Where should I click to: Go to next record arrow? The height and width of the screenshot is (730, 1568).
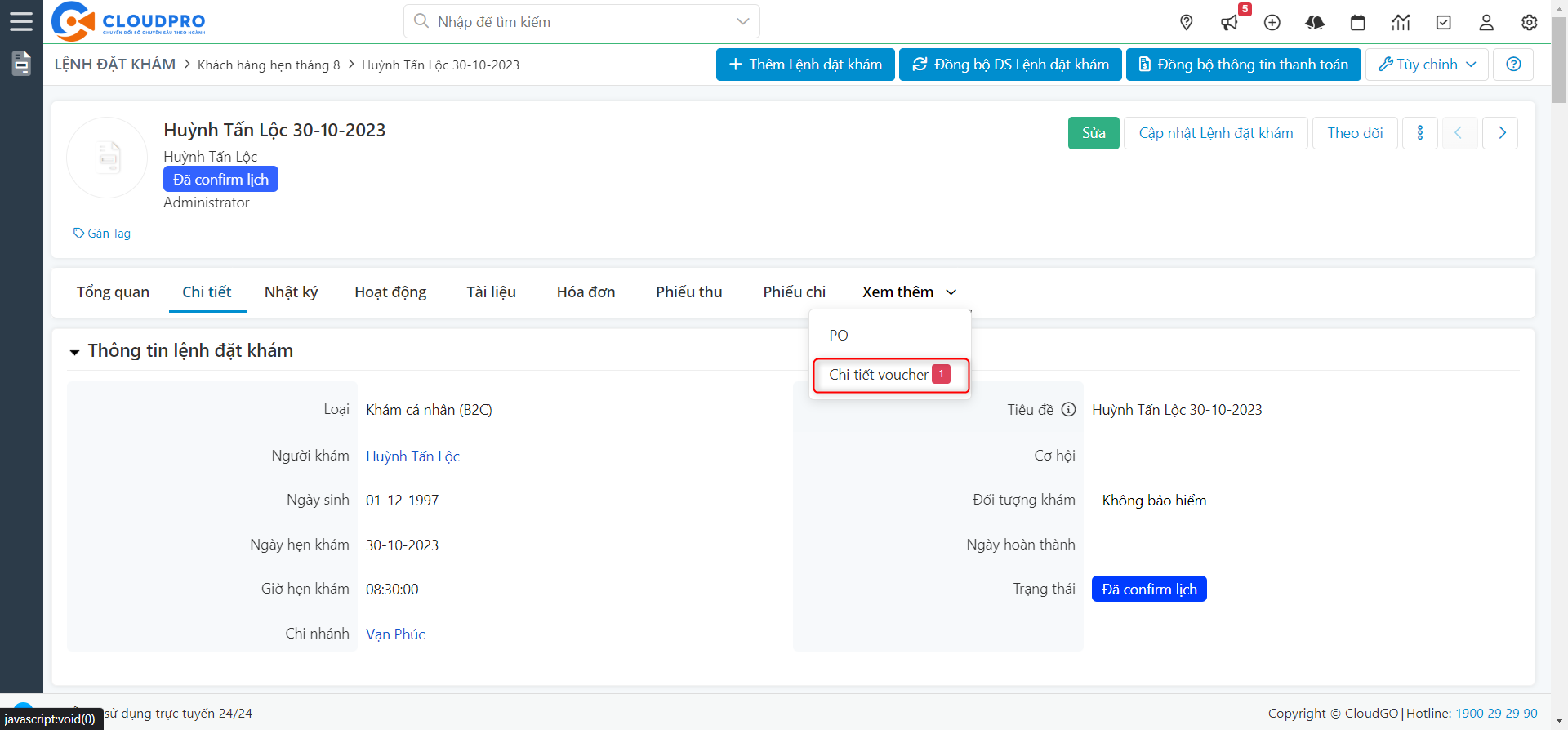[x=1501, y=133]
